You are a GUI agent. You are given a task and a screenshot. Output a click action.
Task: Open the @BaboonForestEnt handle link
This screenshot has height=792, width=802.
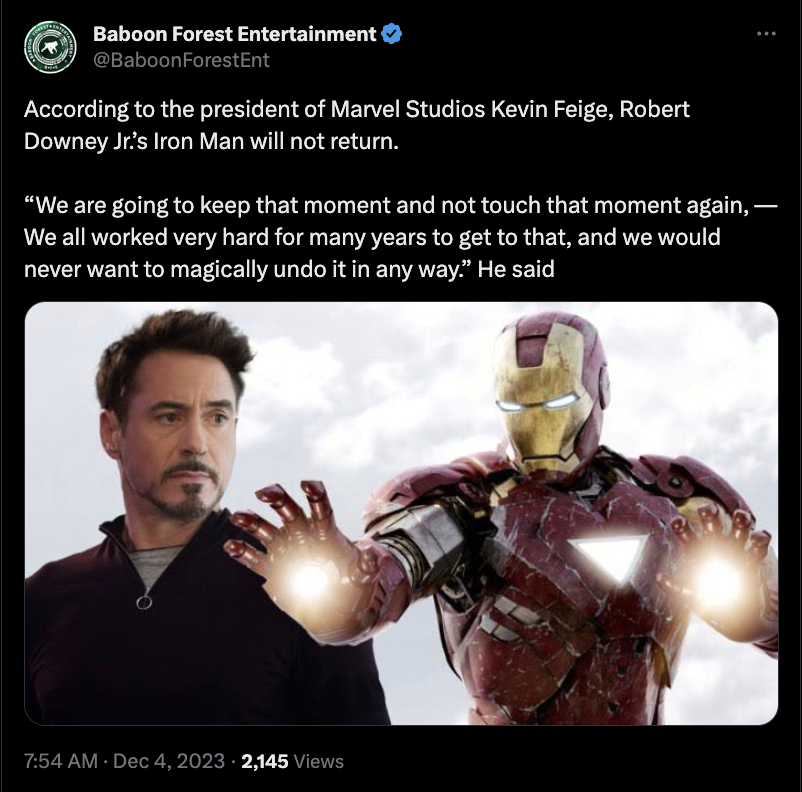coord(180,60)
